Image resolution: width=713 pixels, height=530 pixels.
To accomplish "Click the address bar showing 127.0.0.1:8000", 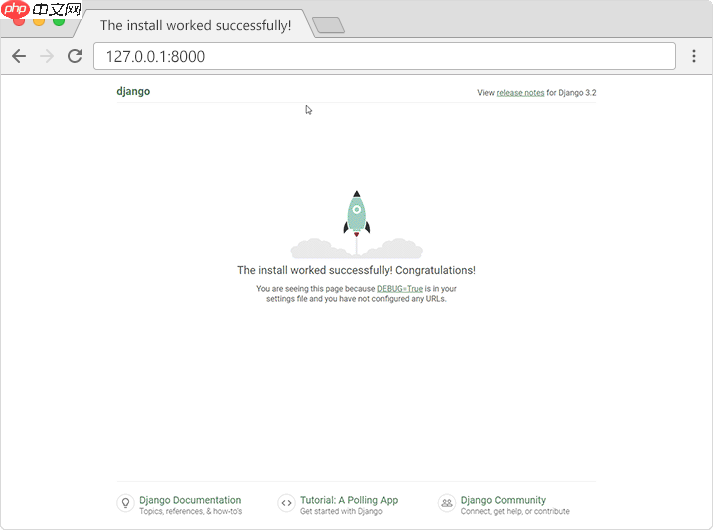I will [x=384, y=56].
